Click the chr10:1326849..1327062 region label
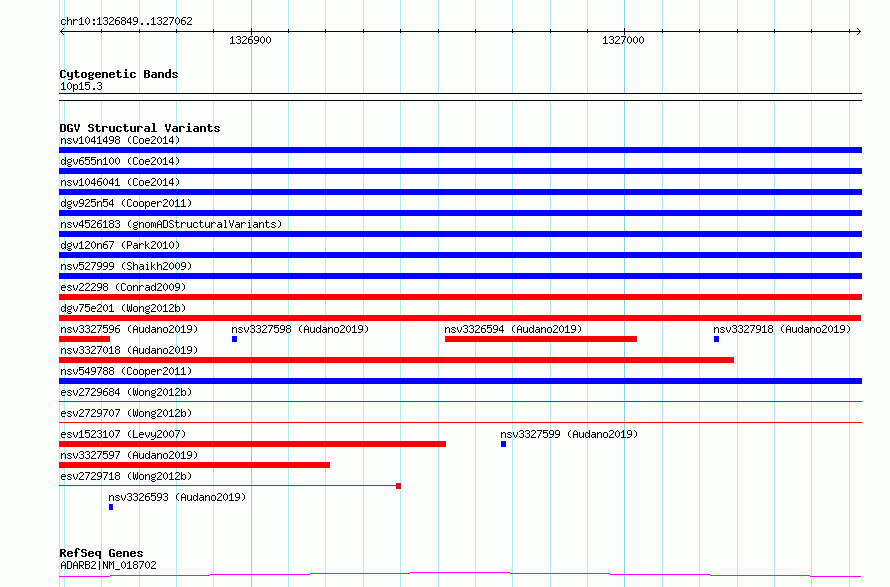The image size is (890, 587). [x=126, y=21]
